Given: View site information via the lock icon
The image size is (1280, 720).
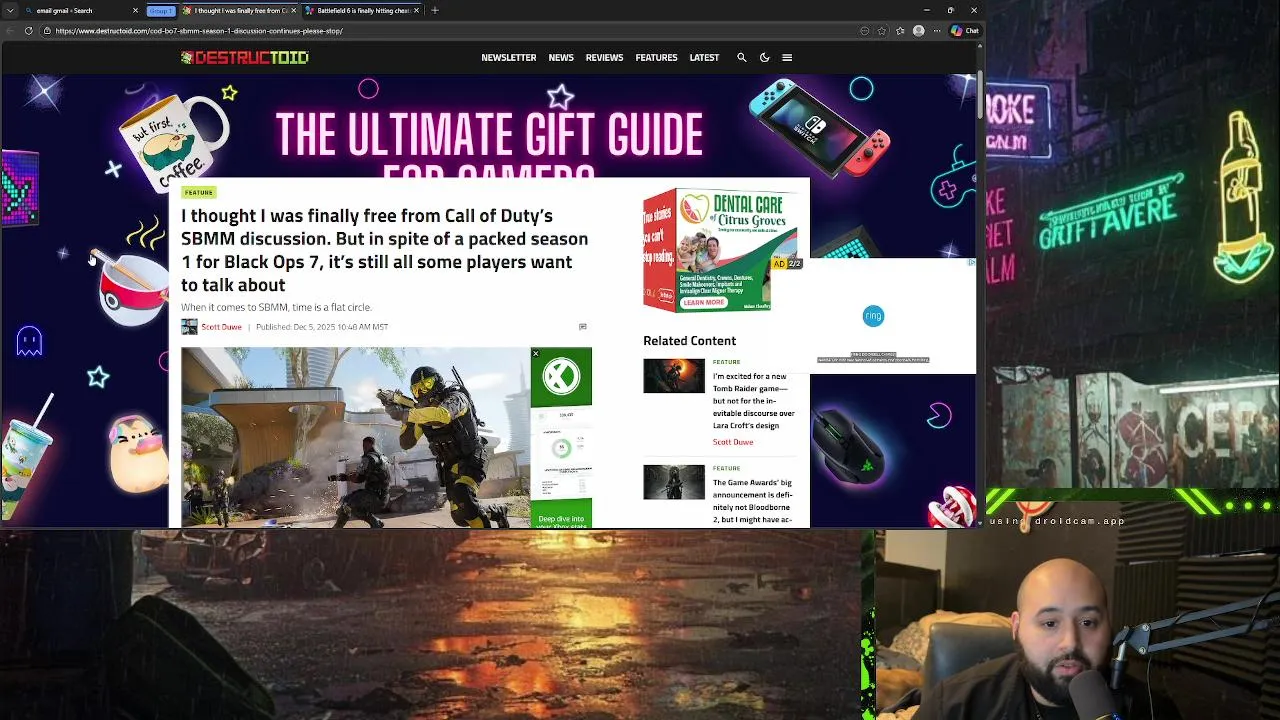Looking at the screenshot, I should tap(46, 31).
